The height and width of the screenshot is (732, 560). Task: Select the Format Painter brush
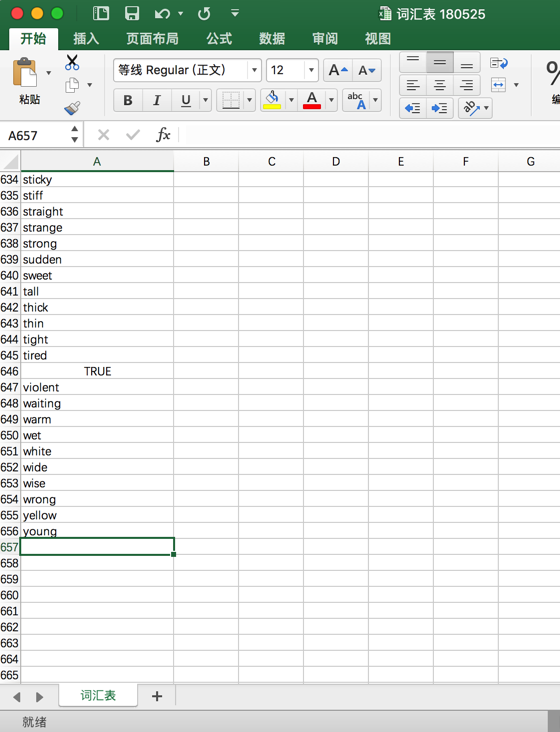[x=72, y=108]
